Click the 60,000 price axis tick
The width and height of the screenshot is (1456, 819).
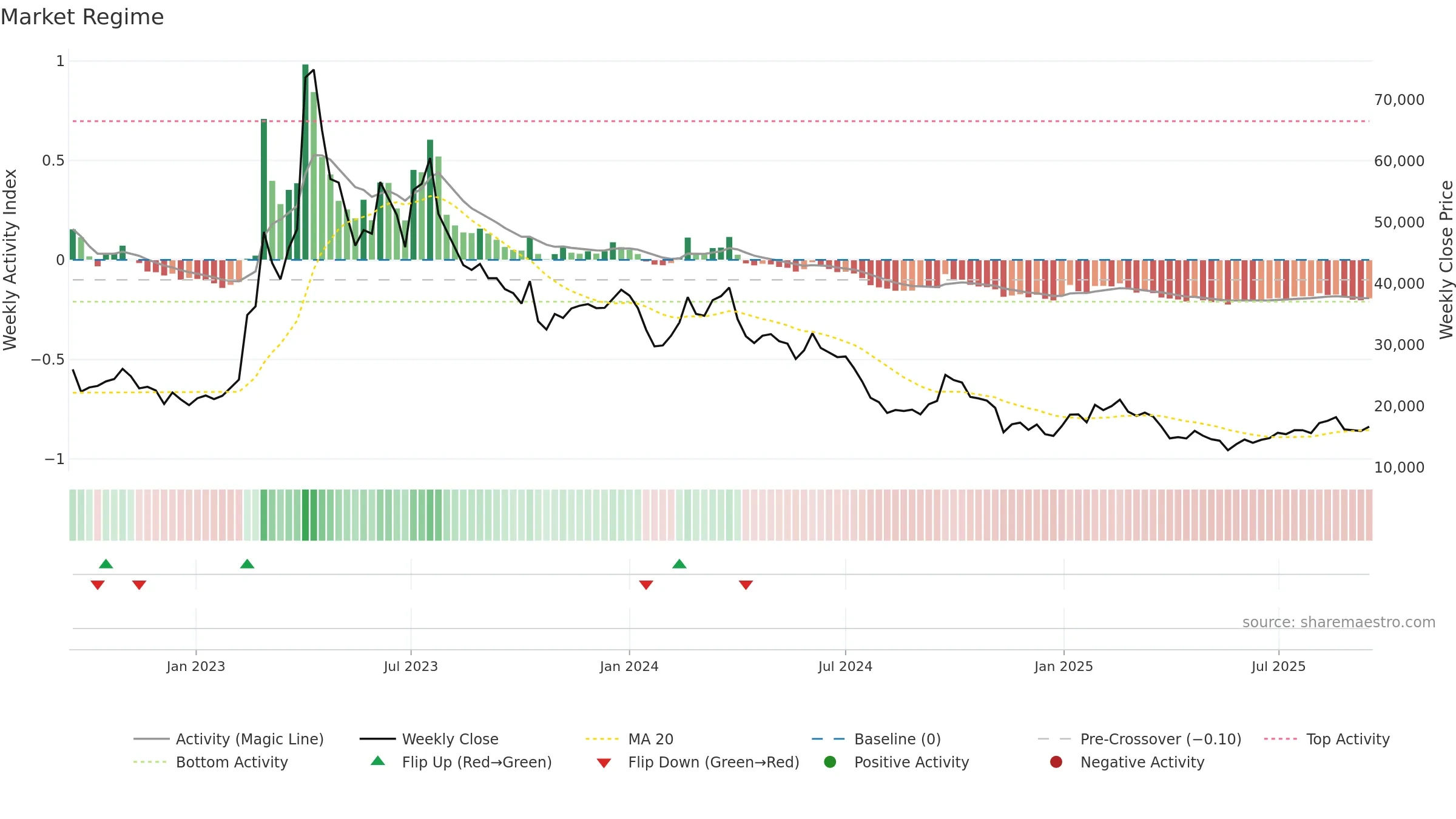click(x=1400, y=161)
